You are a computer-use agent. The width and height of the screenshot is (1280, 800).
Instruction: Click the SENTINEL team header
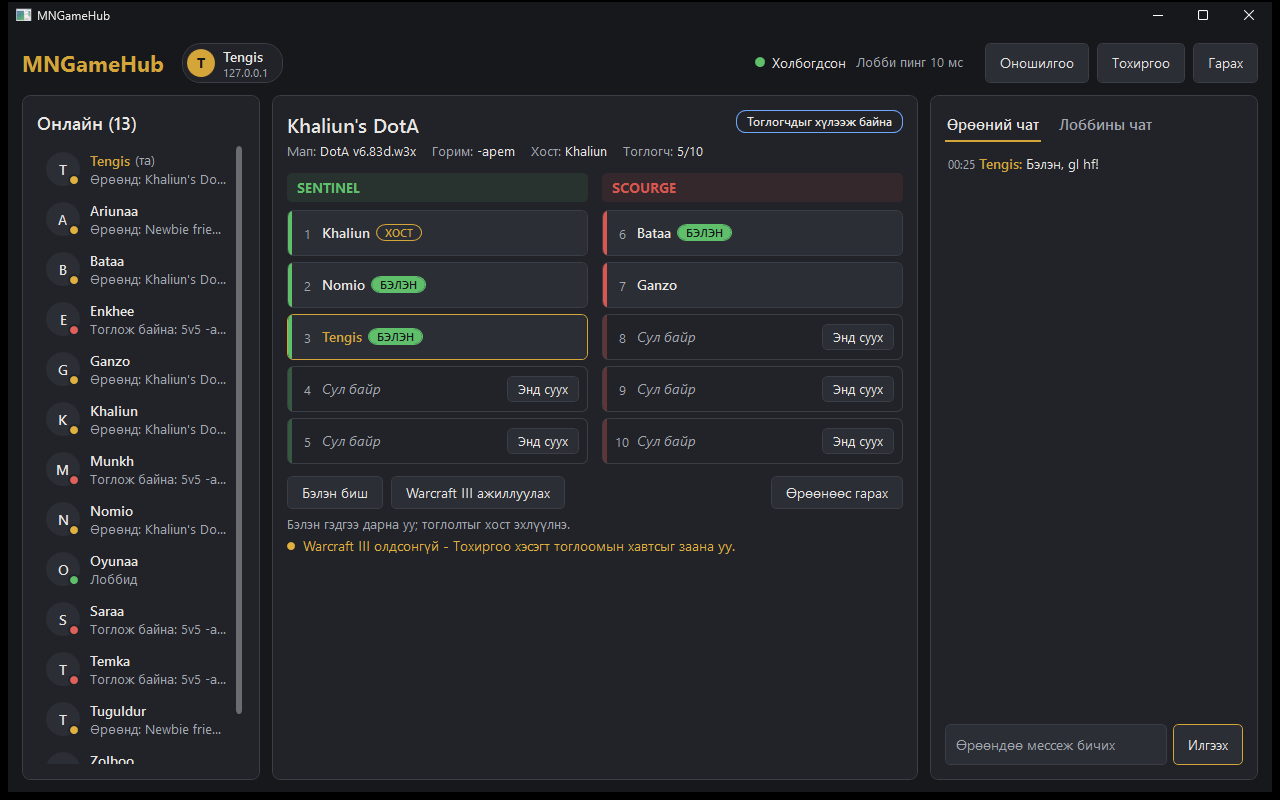(437, 188)
